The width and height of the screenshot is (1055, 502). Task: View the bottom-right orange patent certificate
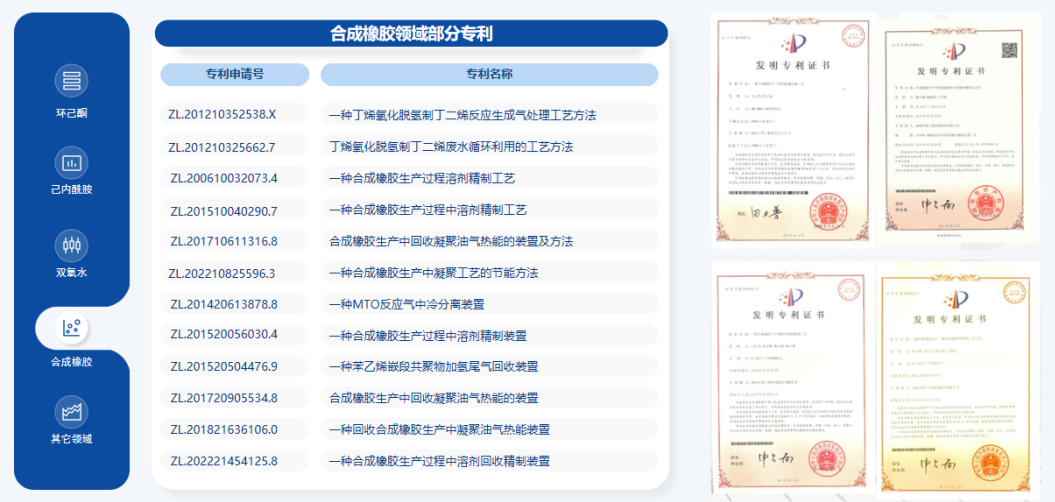point(959,376)
